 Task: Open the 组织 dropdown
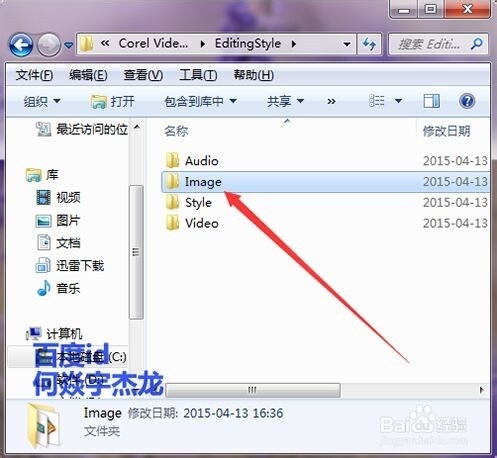(42, 101)
